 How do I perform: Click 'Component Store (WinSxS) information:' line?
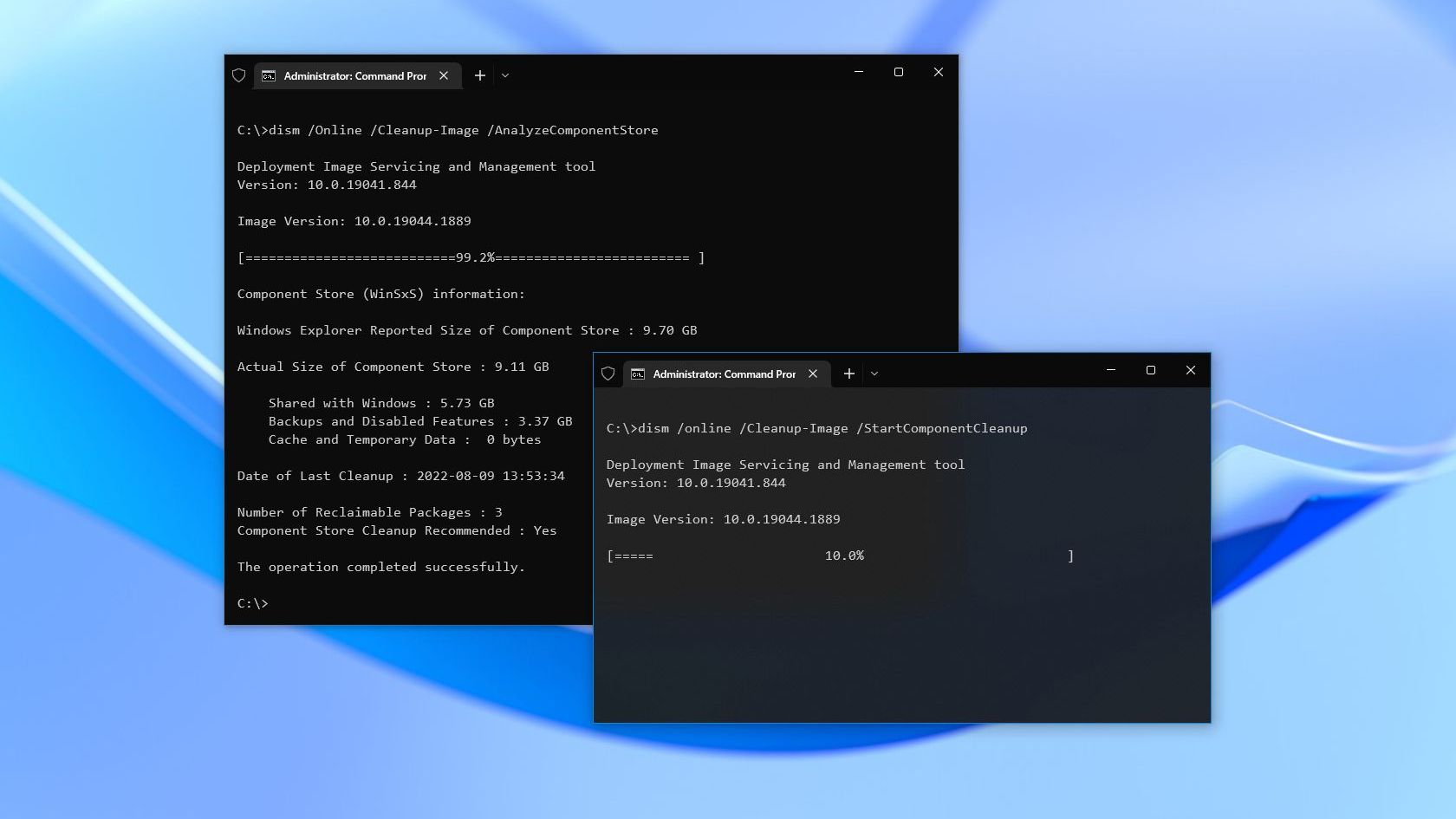coord(381,294)
